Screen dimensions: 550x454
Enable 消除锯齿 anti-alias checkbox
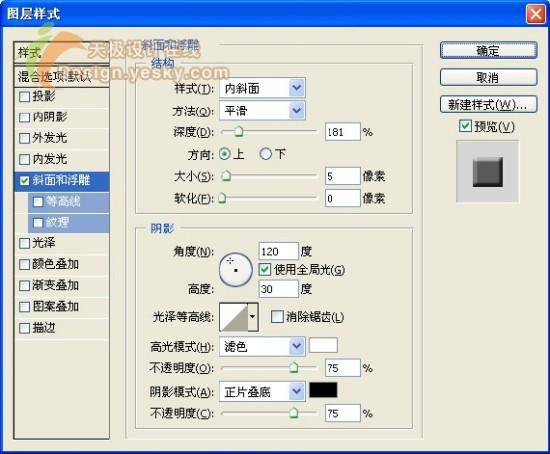tap(277, 317)
